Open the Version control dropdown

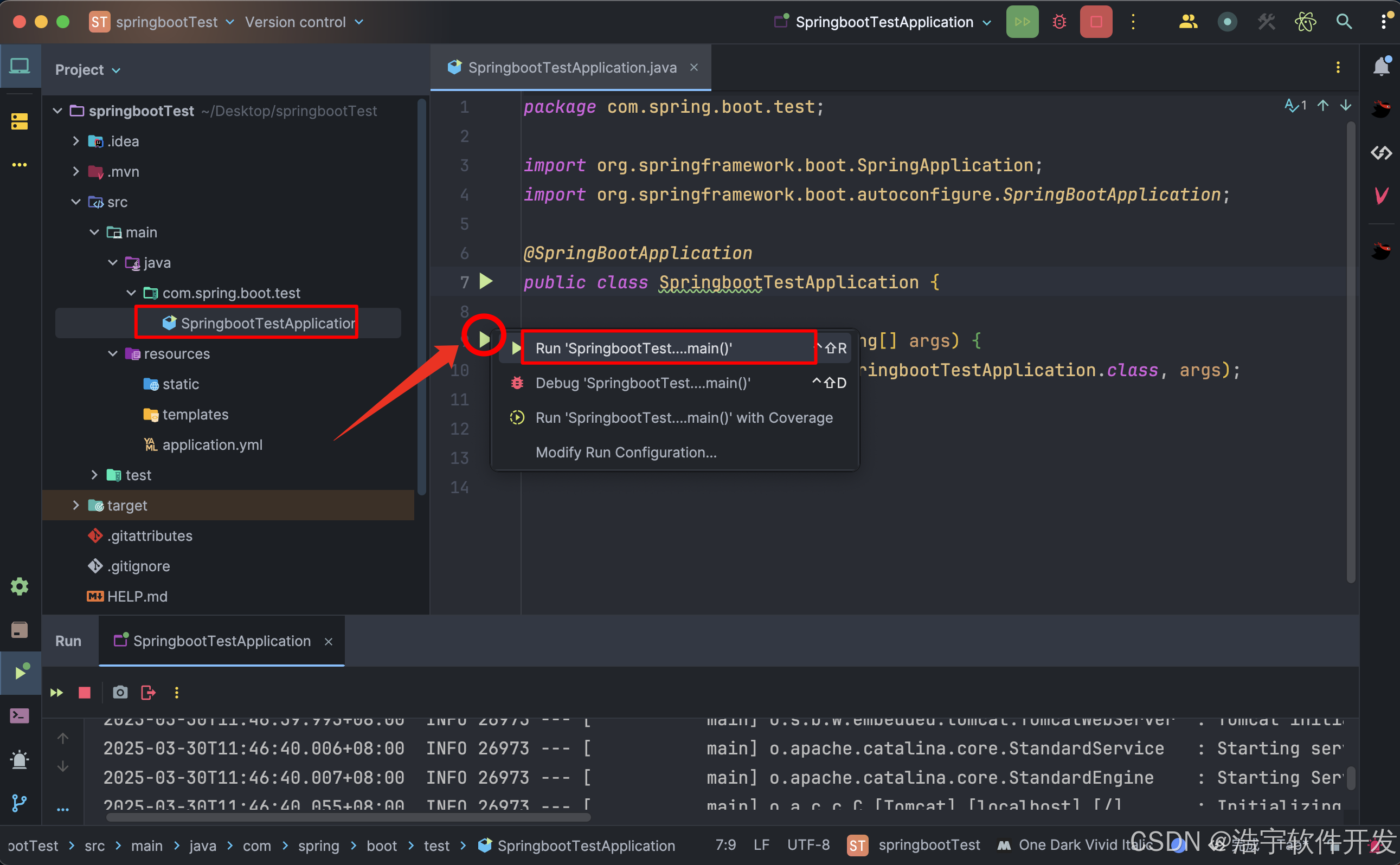pyautogui.click(x=304, y=22)
